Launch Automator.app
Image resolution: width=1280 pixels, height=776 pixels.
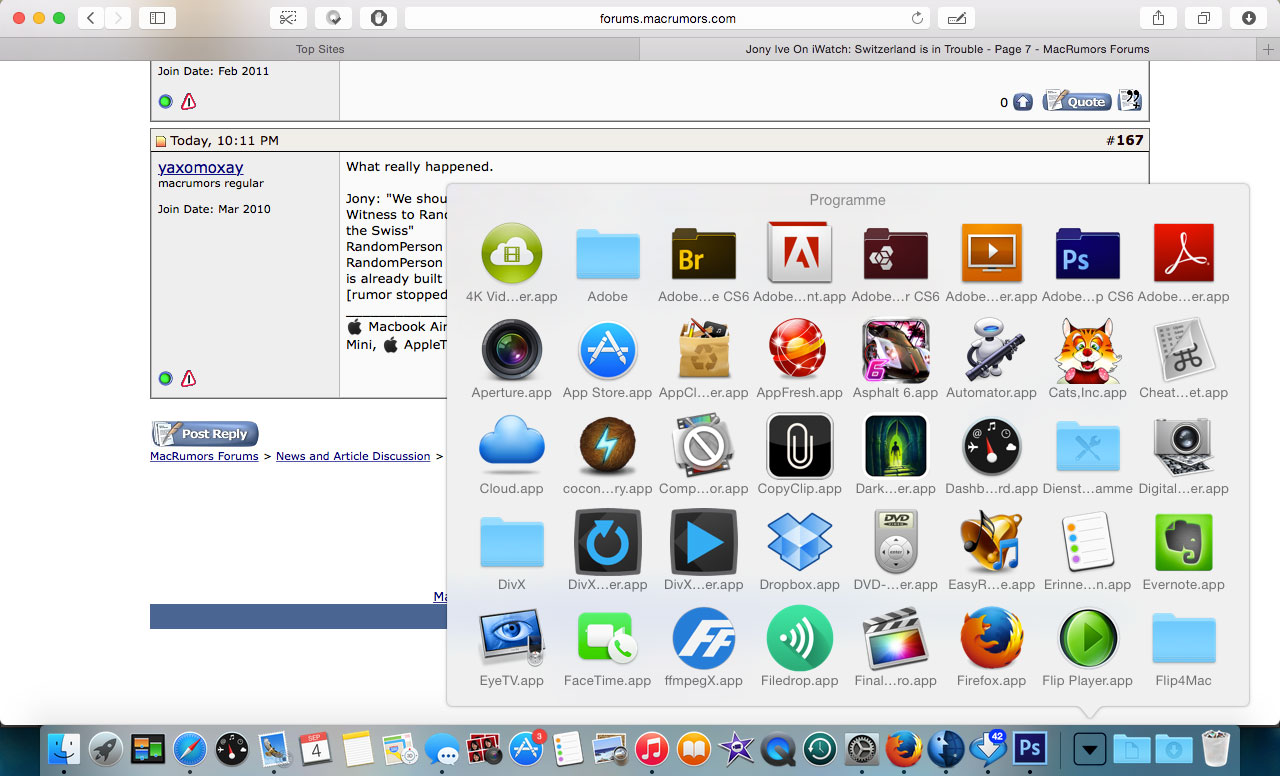click(x=992, y=349)
